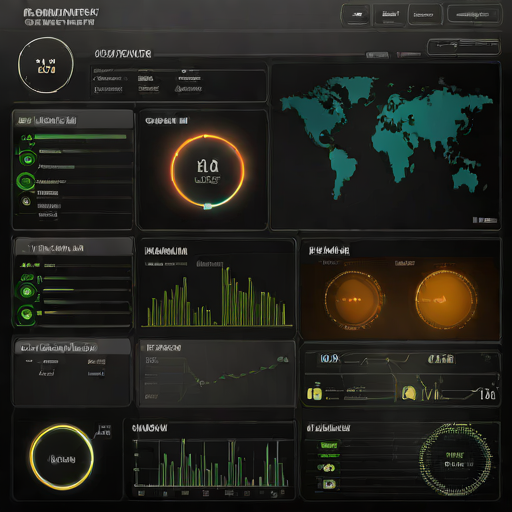
Task: Click the round yellow icon in the readout panel
Action: tap(409, 393)
